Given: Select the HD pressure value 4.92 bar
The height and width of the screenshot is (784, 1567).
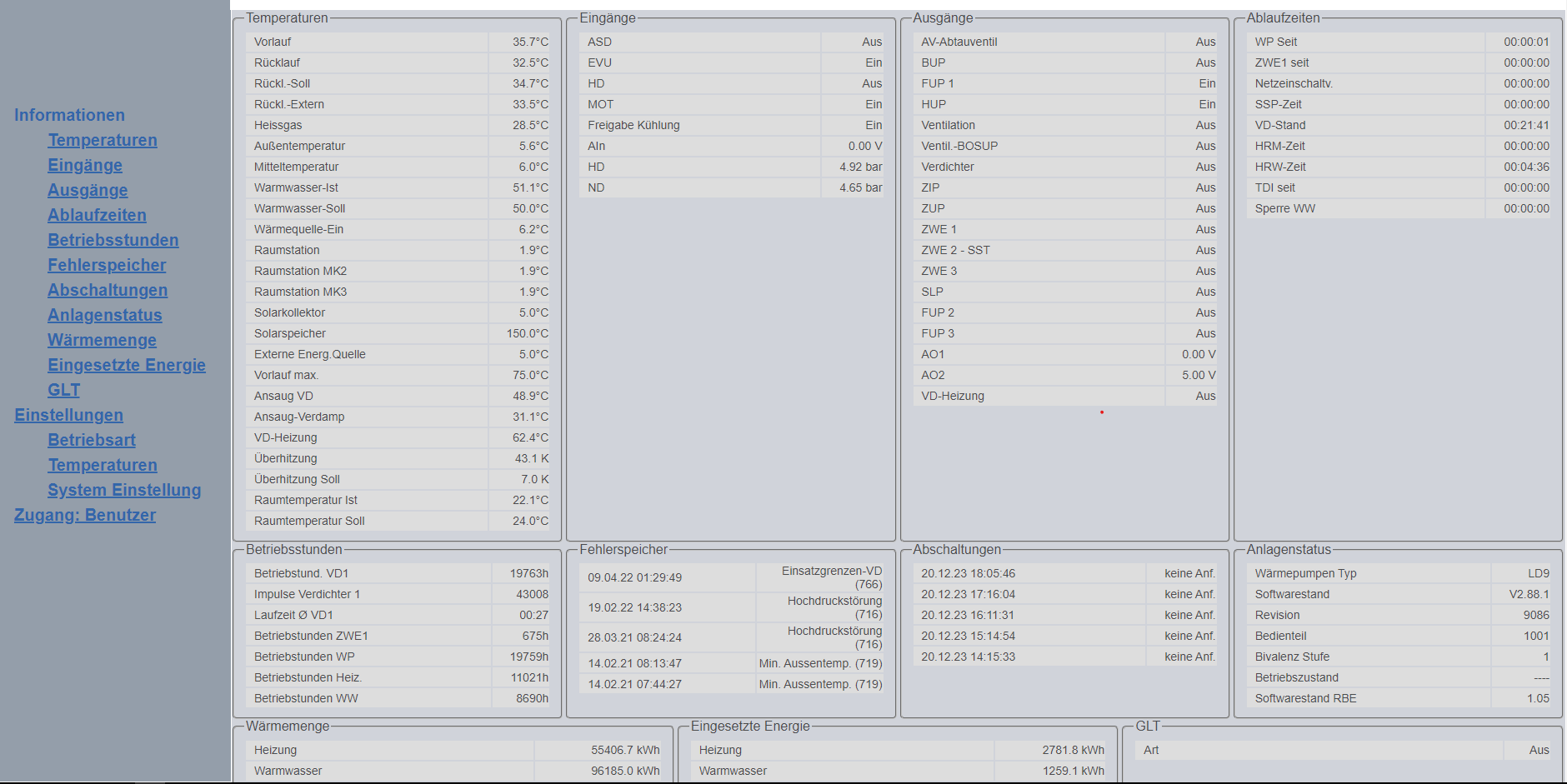Looking at the screenshot, I should click(861, 167).
